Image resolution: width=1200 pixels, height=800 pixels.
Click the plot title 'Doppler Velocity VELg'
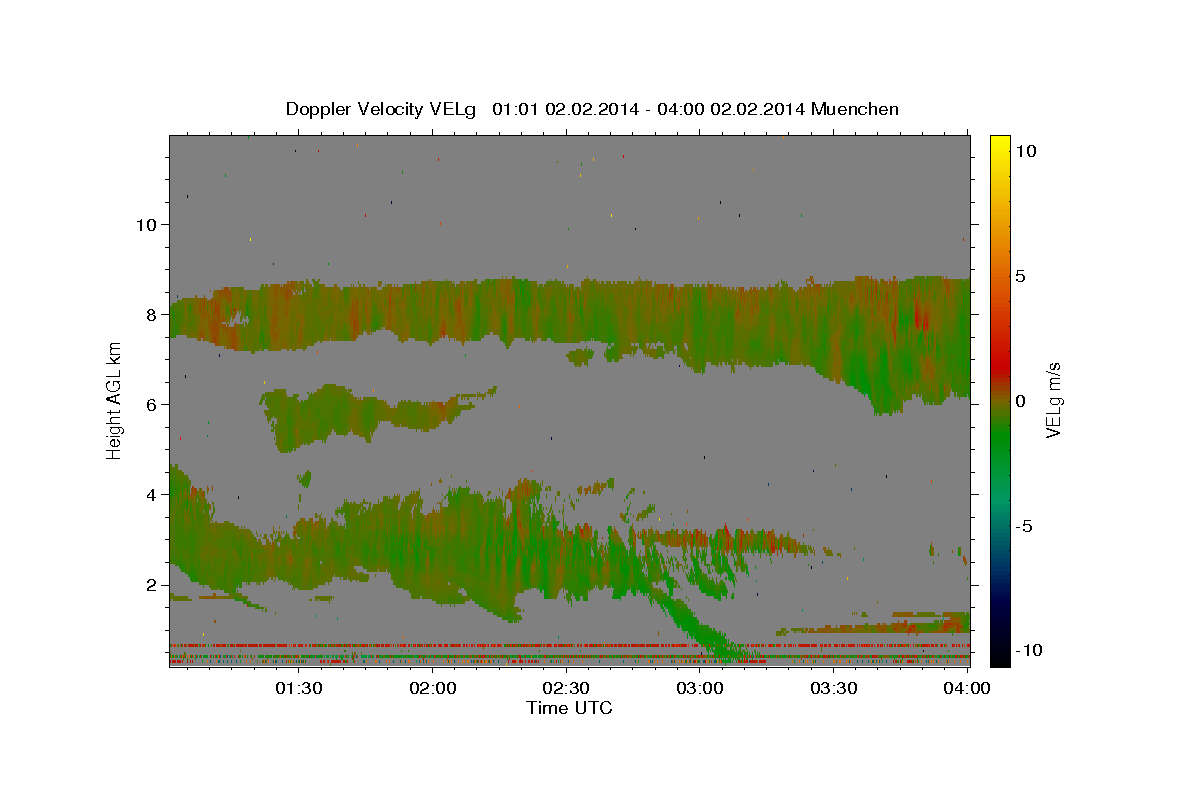click(383, 109)
